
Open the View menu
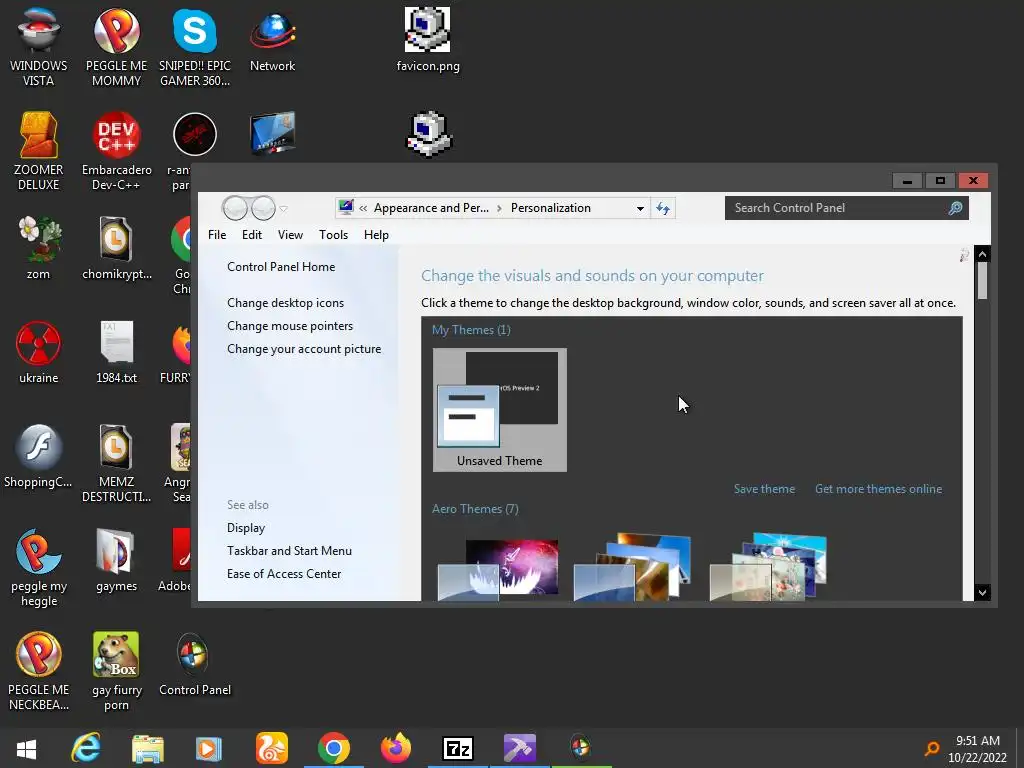pos(290,234)
